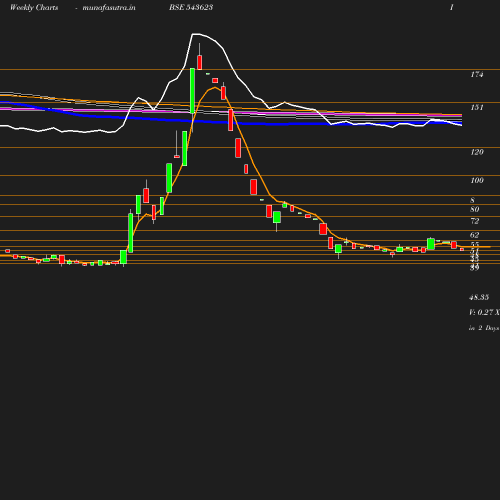Click the 'in 2 Days' text
Viewport: 500px width, 500px height.
click(x=484, y=328)
